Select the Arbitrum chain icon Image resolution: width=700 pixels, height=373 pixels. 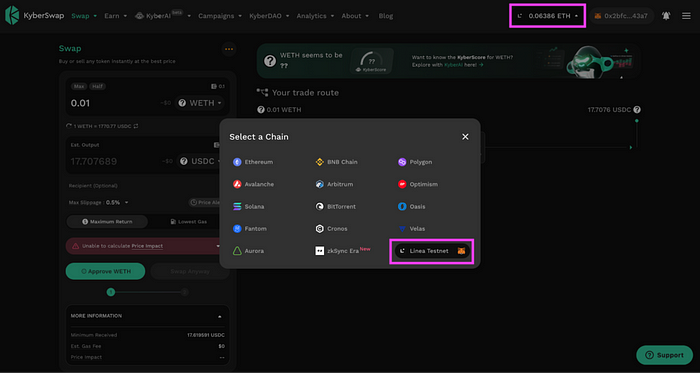pyautogui.click(x=320, y=184)
